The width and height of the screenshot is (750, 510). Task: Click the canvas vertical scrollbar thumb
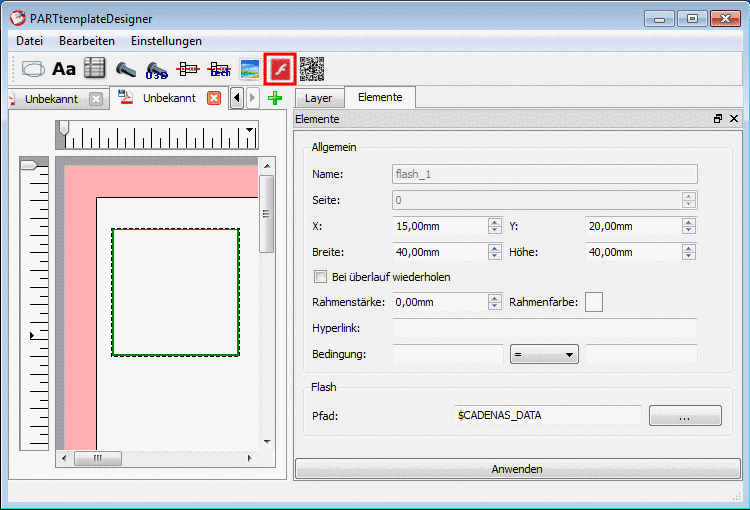click(266, 214)
